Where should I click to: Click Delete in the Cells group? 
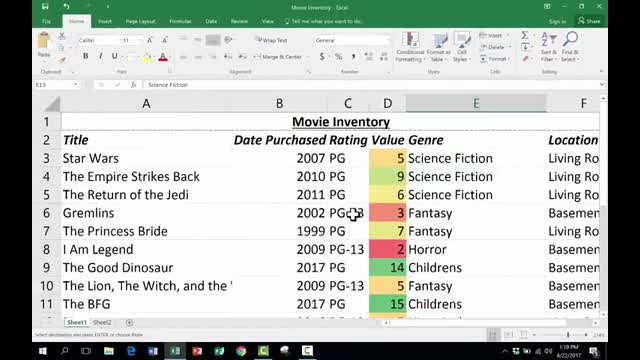coord(495,47)
